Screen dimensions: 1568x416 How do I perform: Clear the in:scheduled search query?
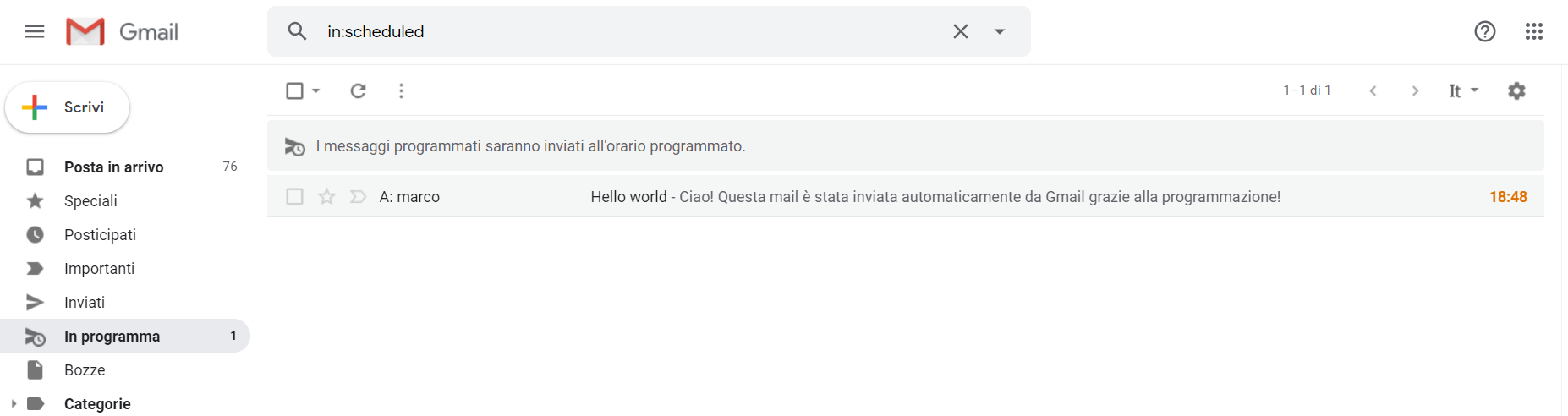coord(961,31)
